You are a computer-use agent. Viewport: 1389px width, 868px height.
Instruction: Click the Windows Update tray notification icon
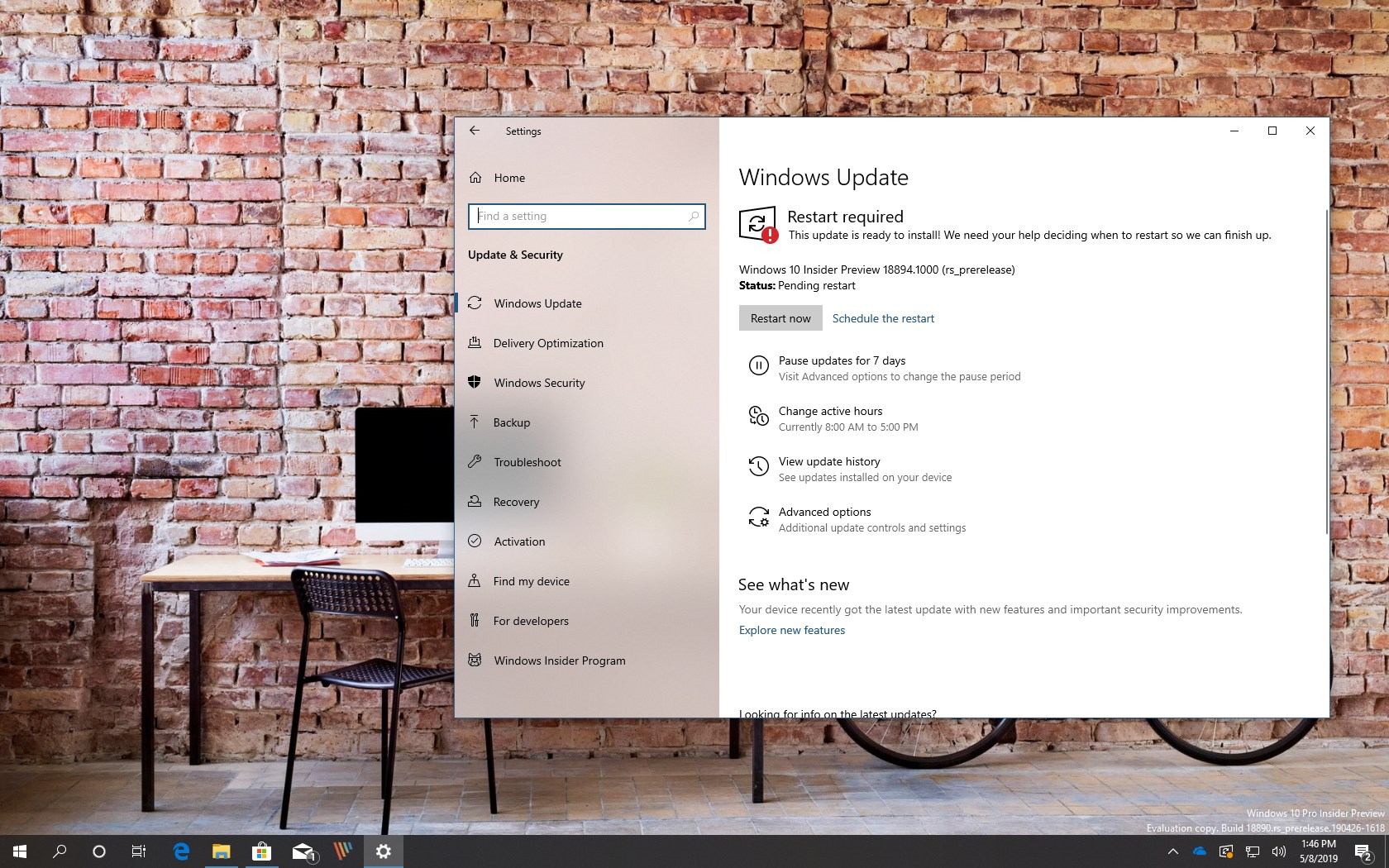[1226, 851]
